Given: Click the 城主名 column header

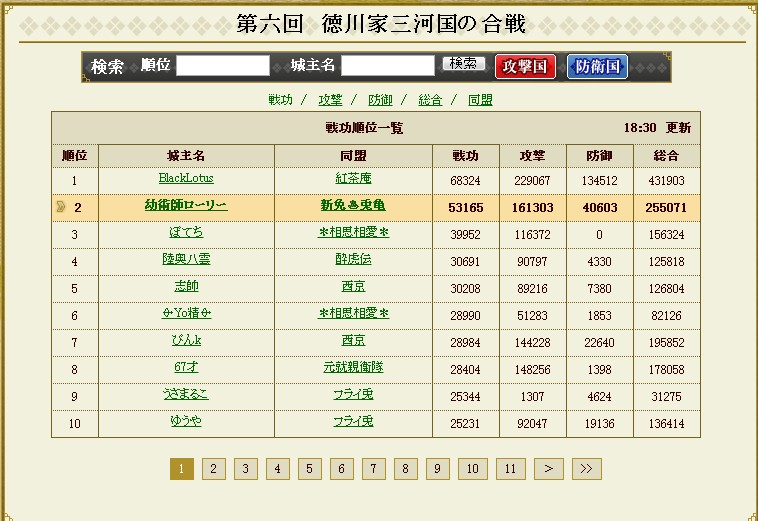Looking at the screenshot, I should pyautogui.click(x=186, y=156).
